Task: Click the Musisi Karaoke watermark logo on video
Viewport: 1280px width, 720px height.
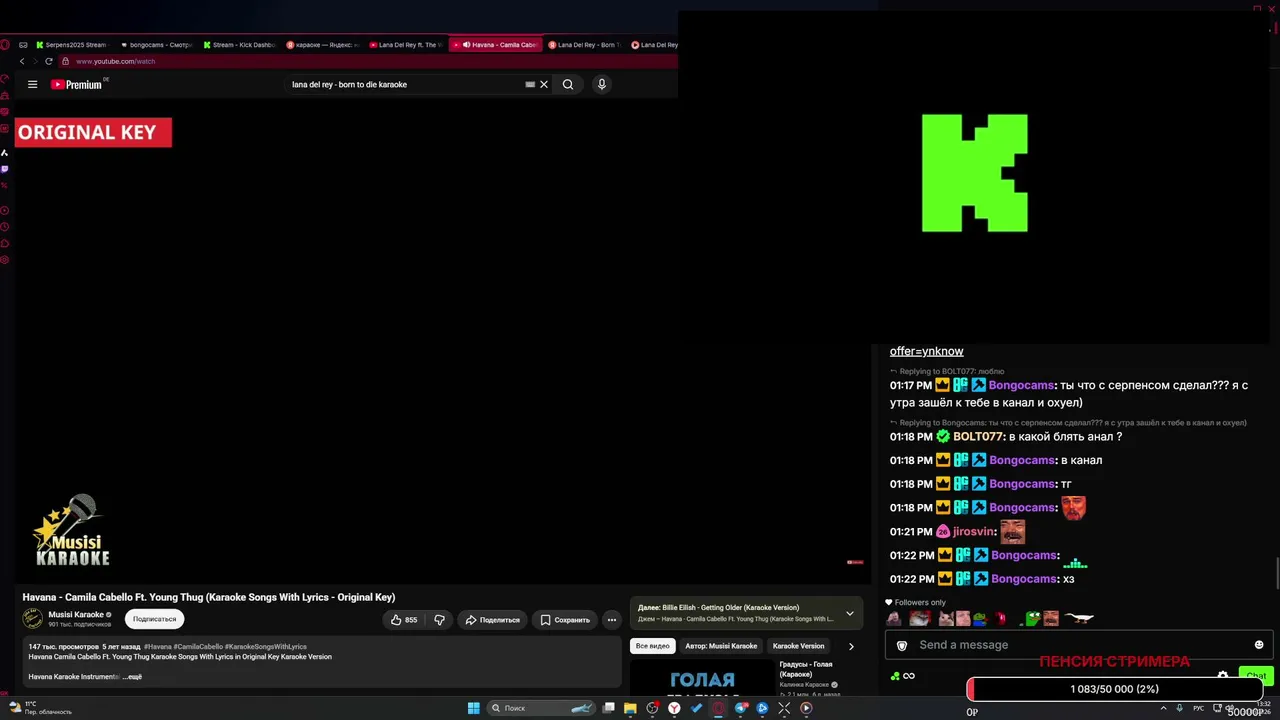Action: click(x=72, y=531)
